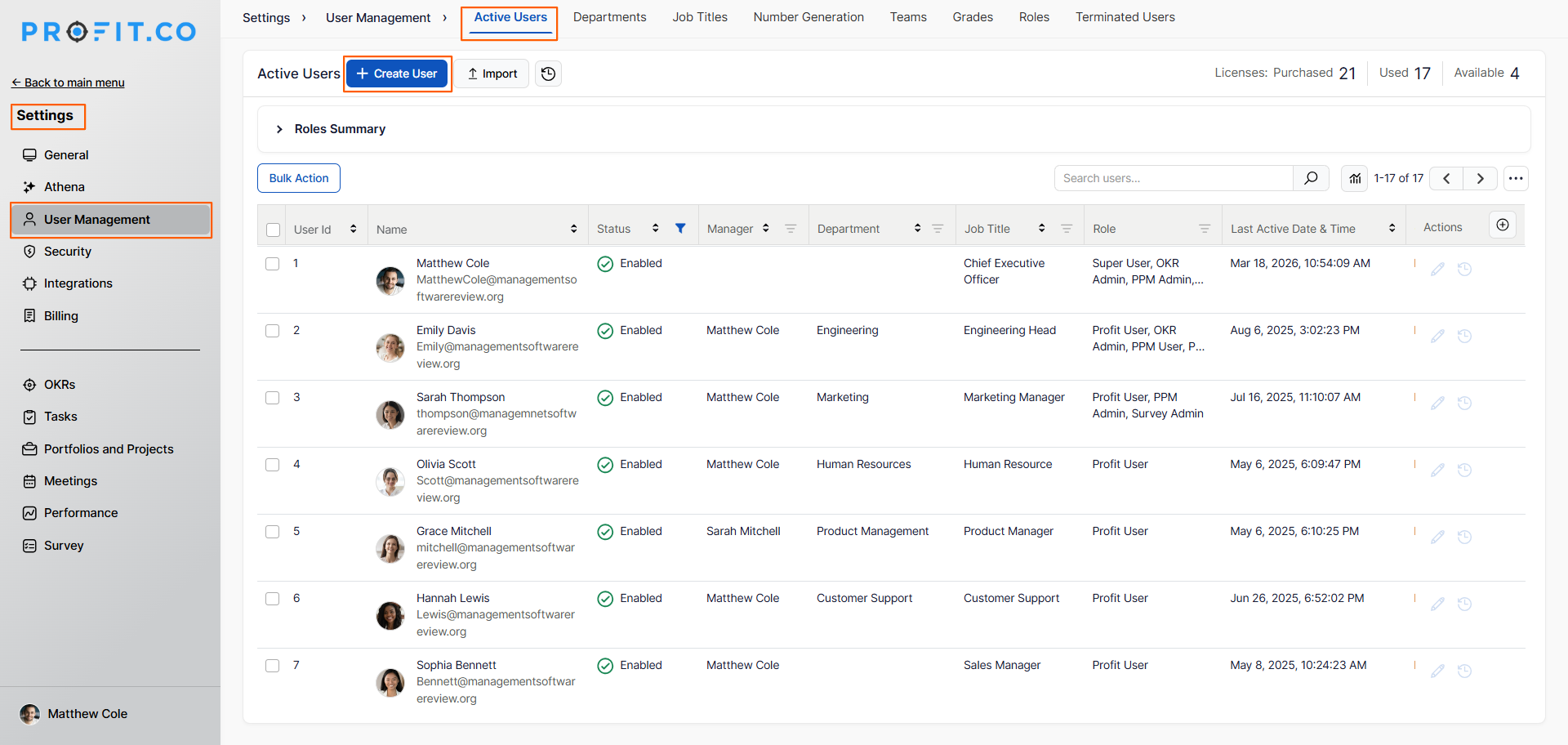Check the box for Hannah Lewis
Image resolution: width=1568 pixels, height=745 pixels.
point(273,599)
